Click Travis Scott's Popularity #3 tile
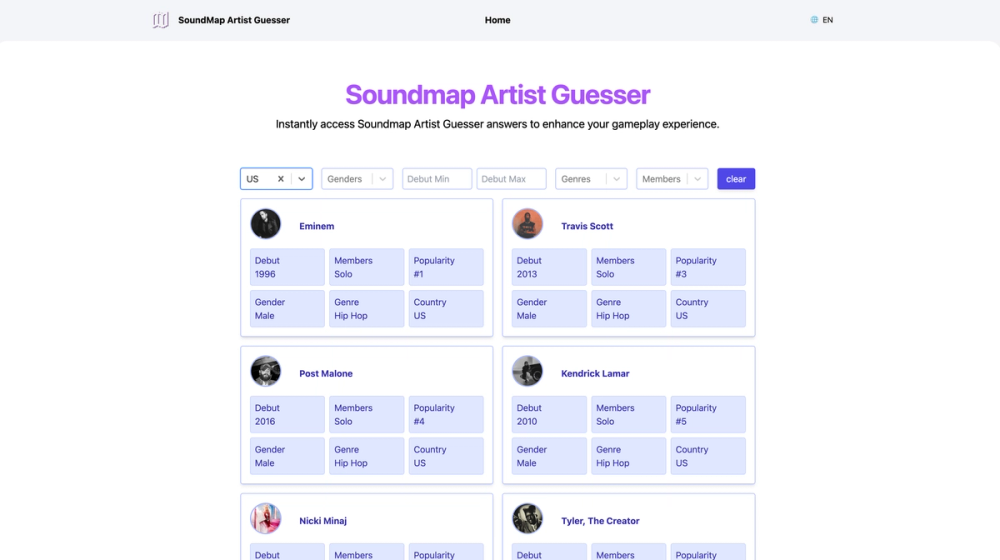This screenshot has width=1000, height=560. coord(708,267)
